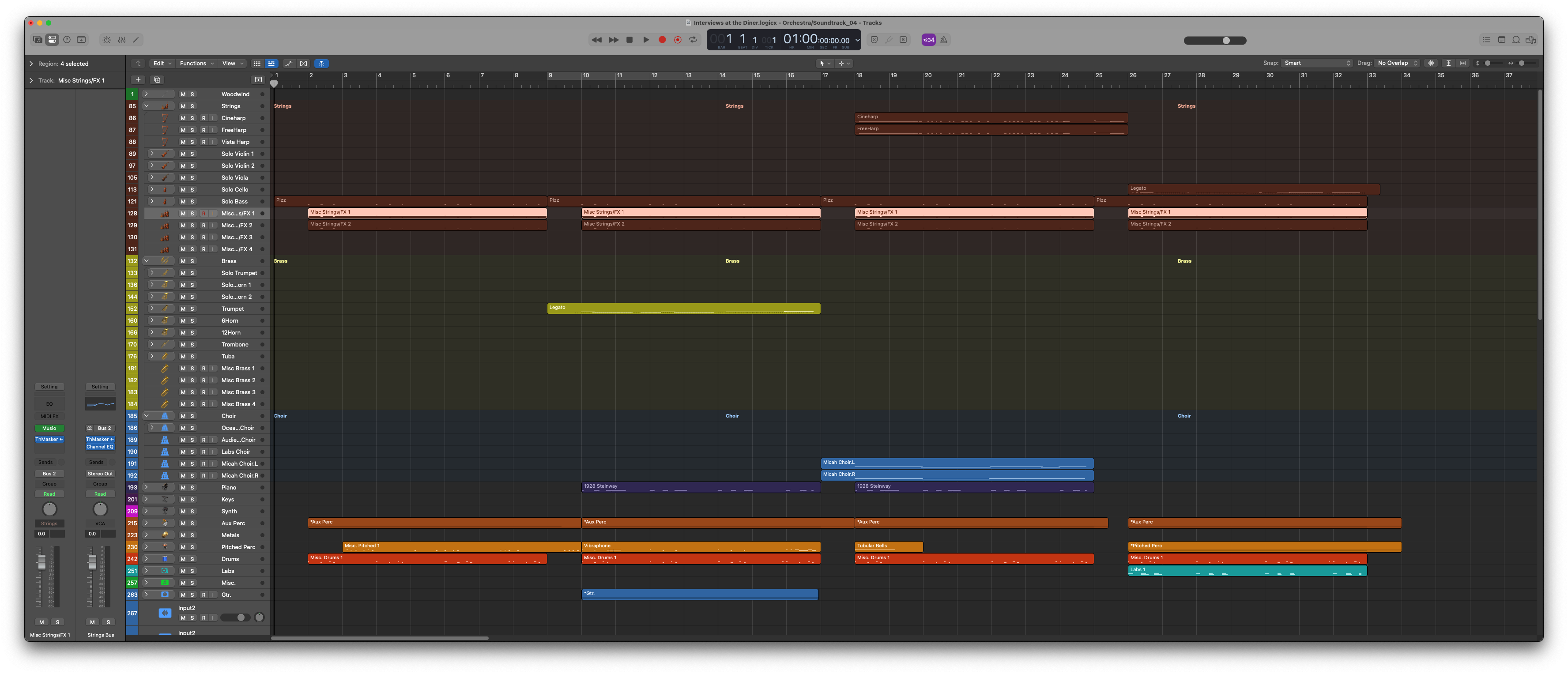
Task: Open the Snap Smart dropdown
Action: (x=1317, y=63)
